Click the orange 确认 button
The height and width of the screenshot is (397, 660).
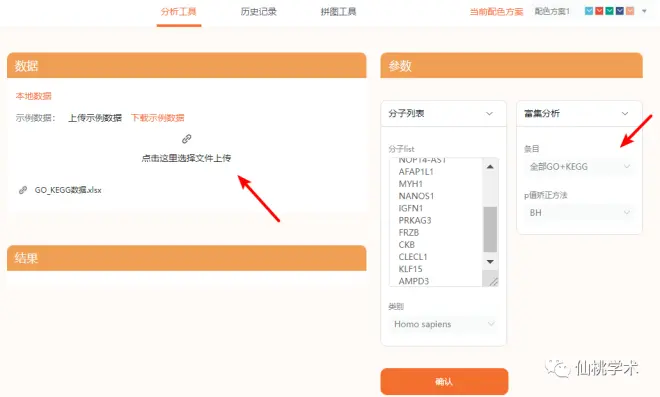click(444, 381)
